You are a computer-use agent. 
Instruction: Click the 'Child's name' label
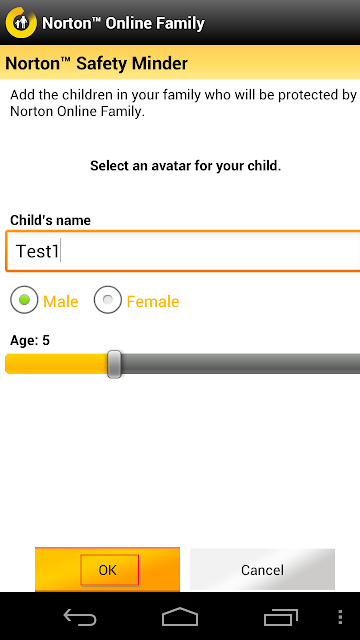pyautogui.click(x=50, y=220)
